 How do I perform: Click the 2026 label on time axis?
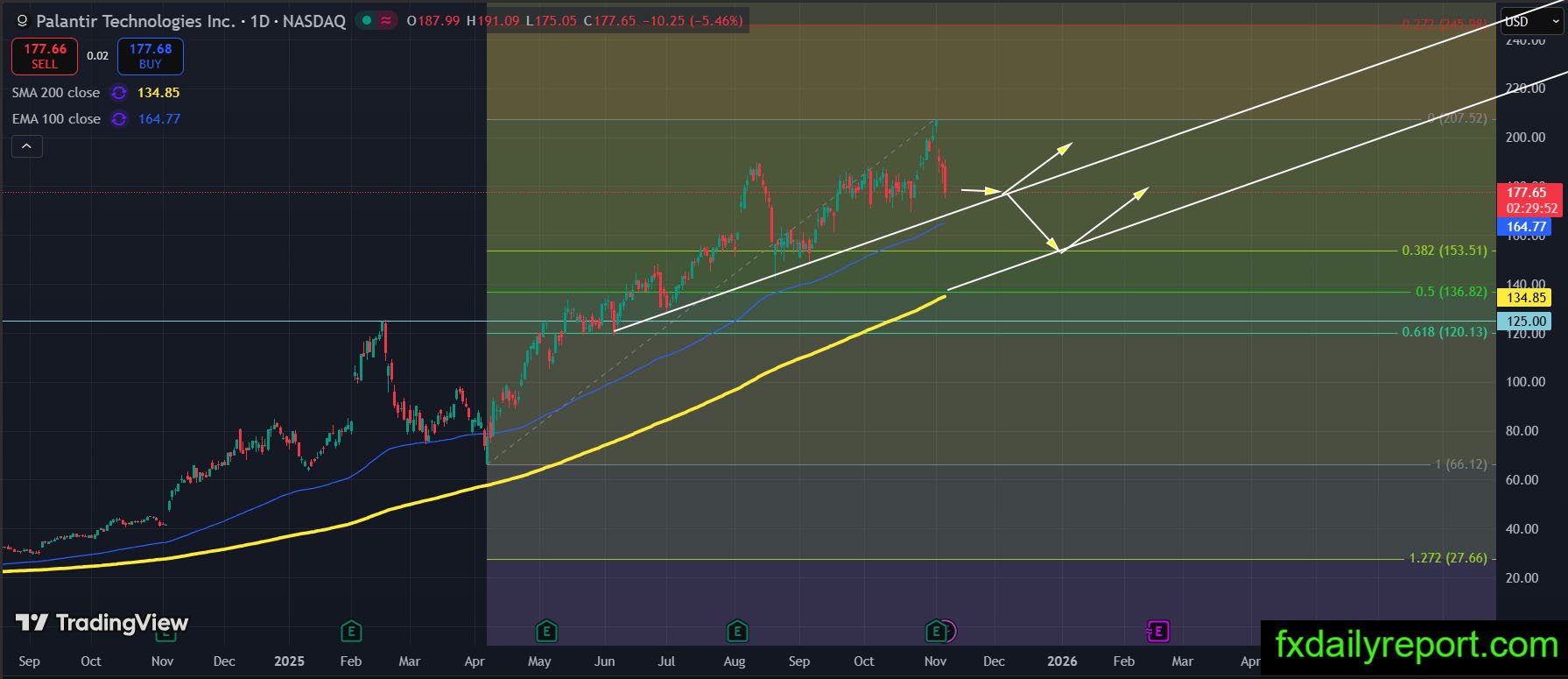pos(1062,661)
